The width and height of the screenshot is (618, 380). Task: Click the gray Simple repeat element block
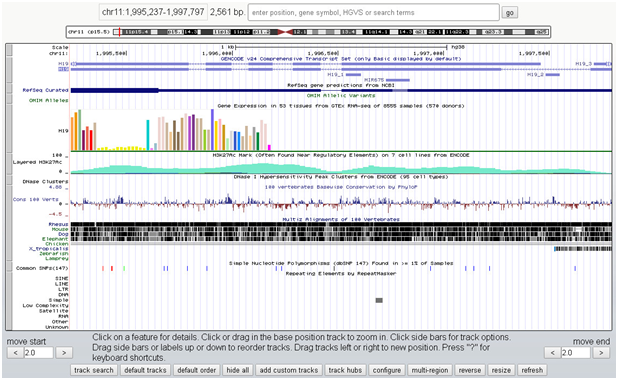(x=379, y=300)
